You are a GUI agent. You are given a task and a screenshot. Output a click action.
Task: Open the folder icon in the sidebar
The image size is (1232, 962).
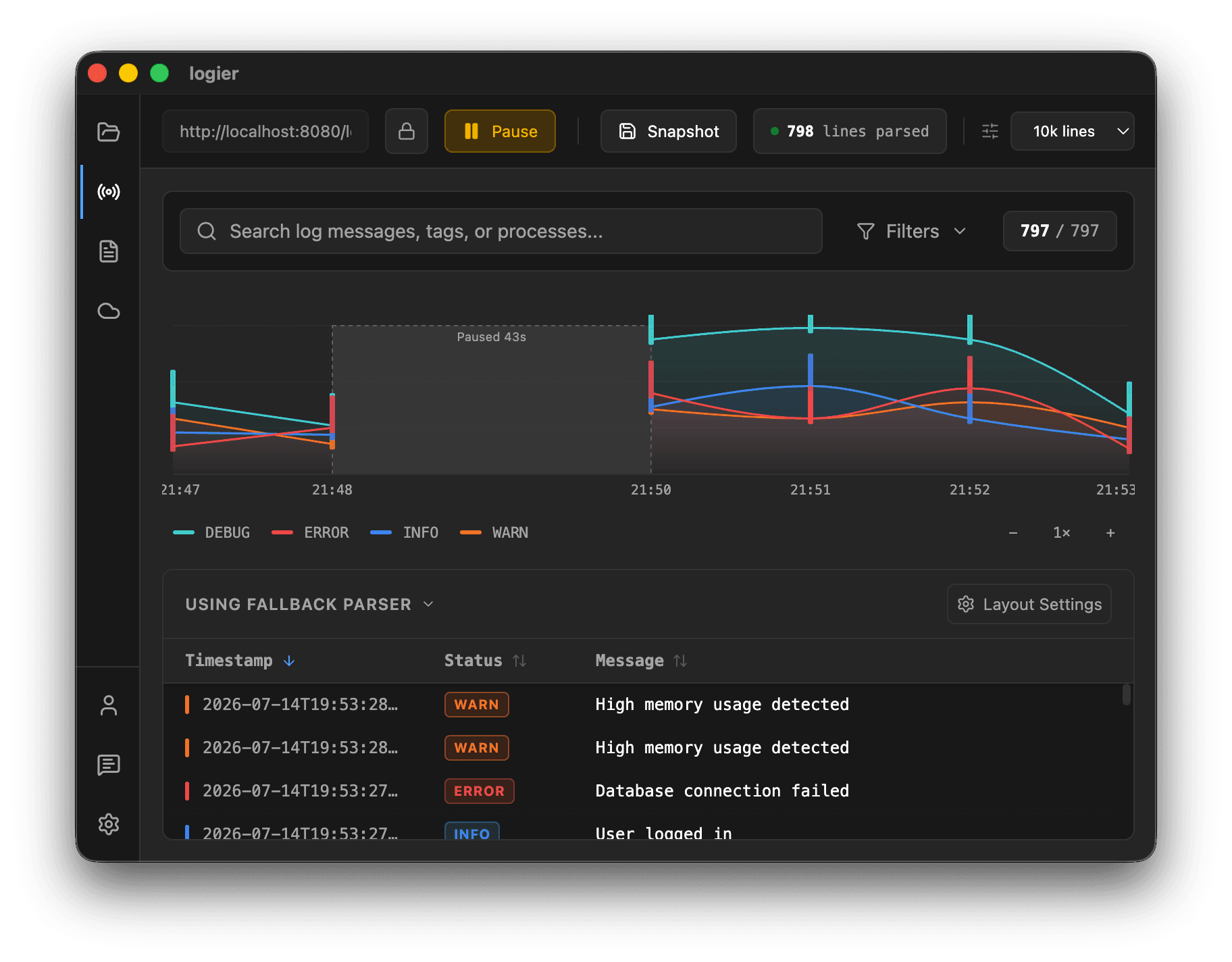point(108,132)
